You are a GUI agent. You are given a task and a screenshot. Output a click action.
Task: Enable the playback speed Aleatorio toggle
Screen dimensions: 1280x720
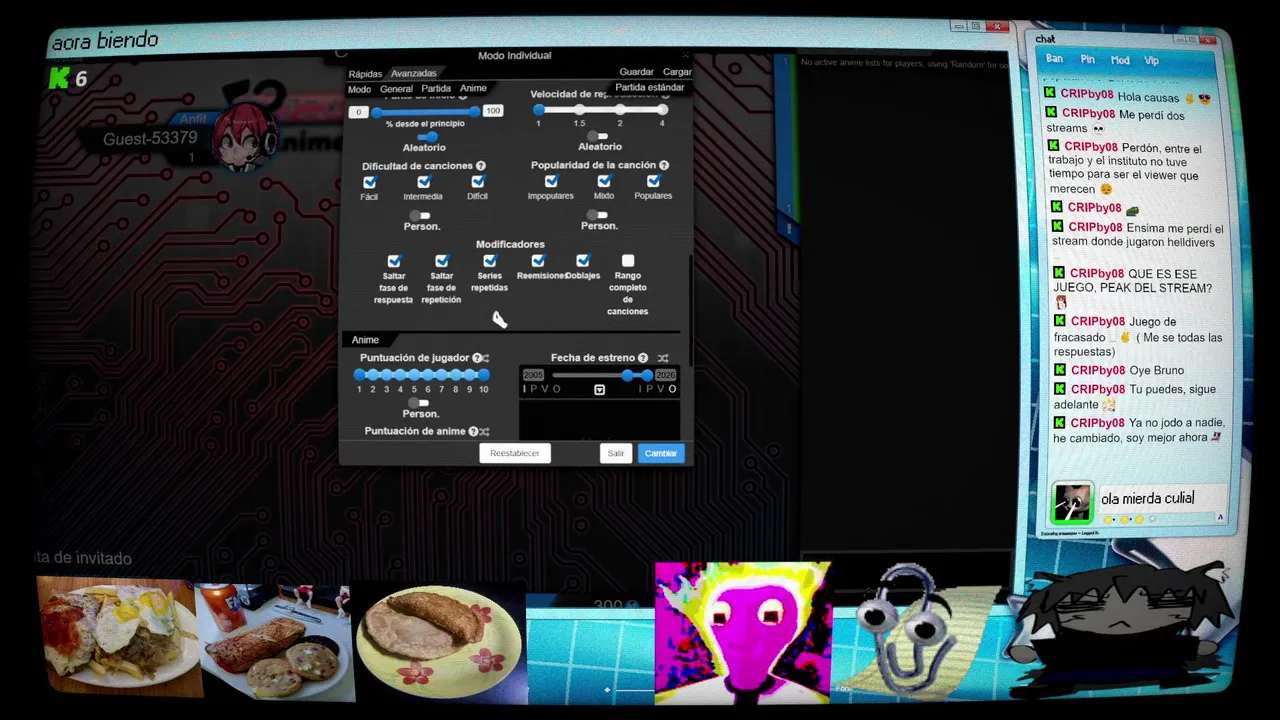(x=597, y=135)
